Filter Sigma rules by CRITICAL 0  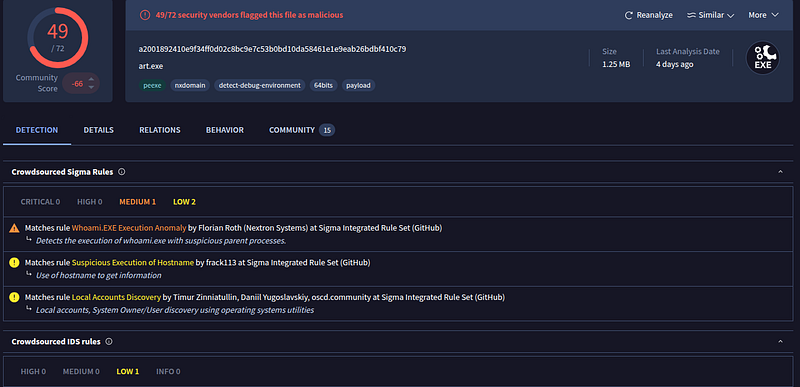click(x=40, y=202)
